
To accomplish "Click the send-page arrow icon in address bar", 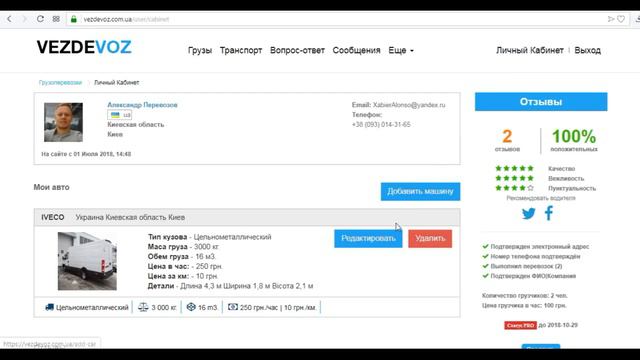I will pyautogui.click(x=611, y=19).
